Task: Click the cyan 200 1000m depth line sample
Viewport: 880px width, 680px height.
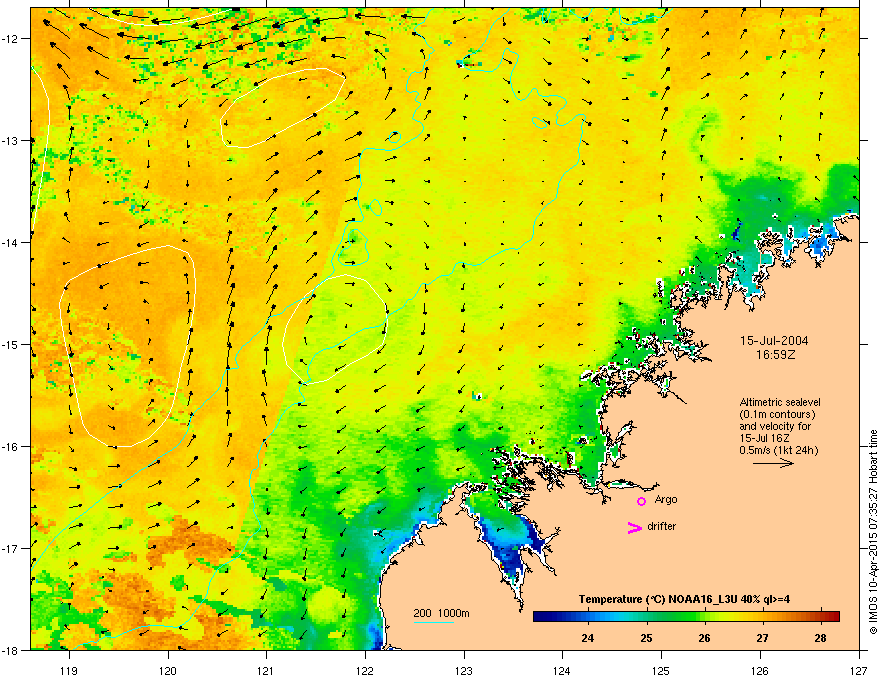Action: [x=433, y=622]
